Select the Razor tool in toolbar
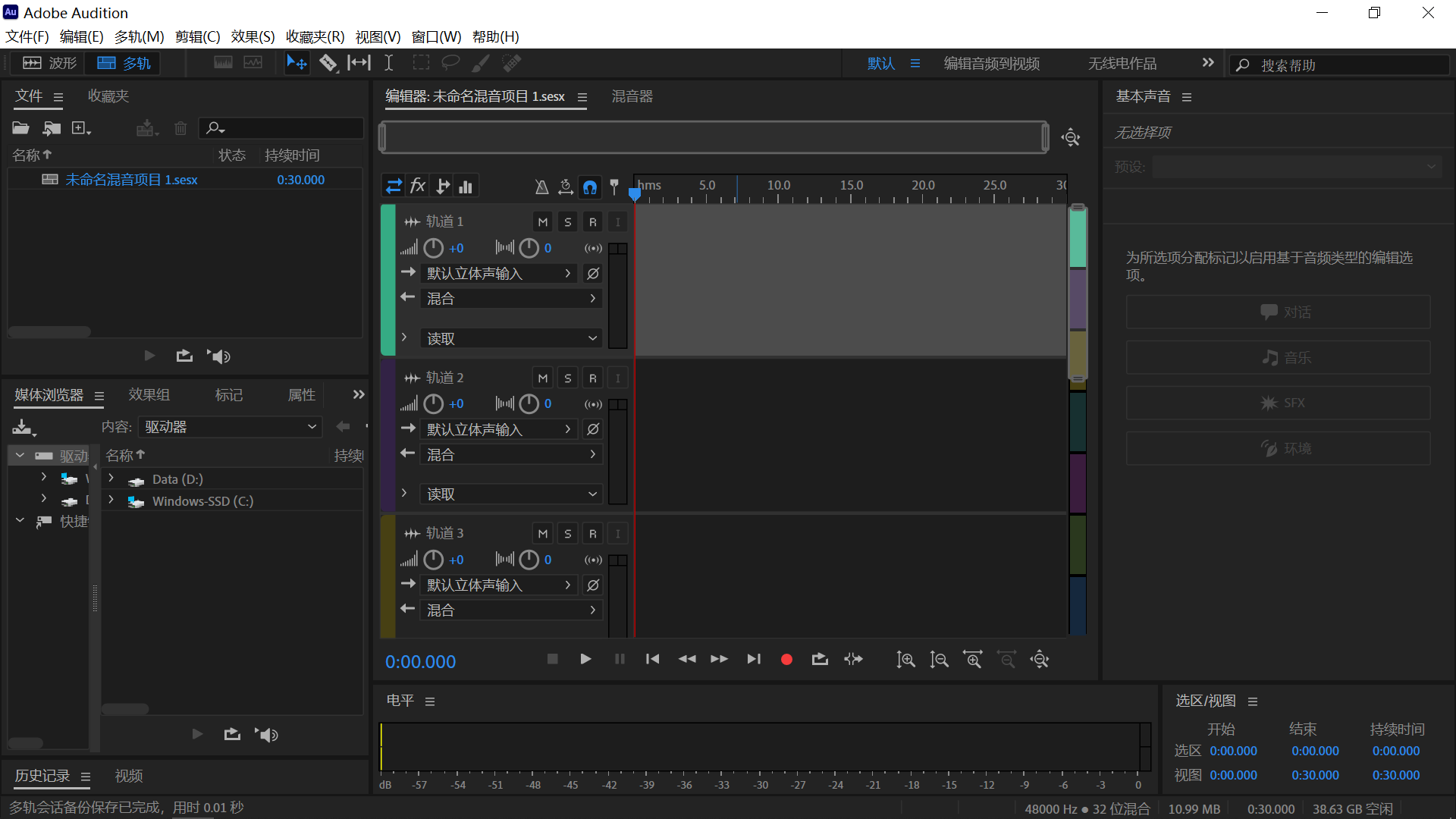The height and width of the screenshot is (819, 1456). tap(328, 63)
